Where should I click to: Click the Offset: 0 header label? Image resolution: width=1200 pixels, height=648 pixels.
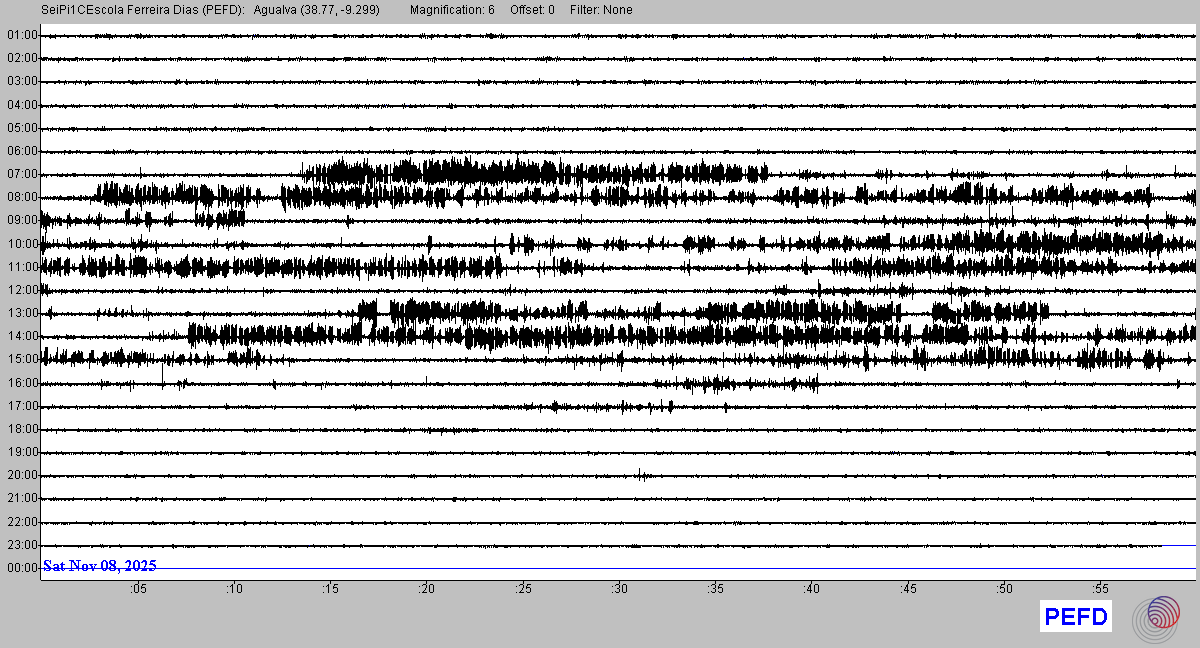[x=532, y=10]
